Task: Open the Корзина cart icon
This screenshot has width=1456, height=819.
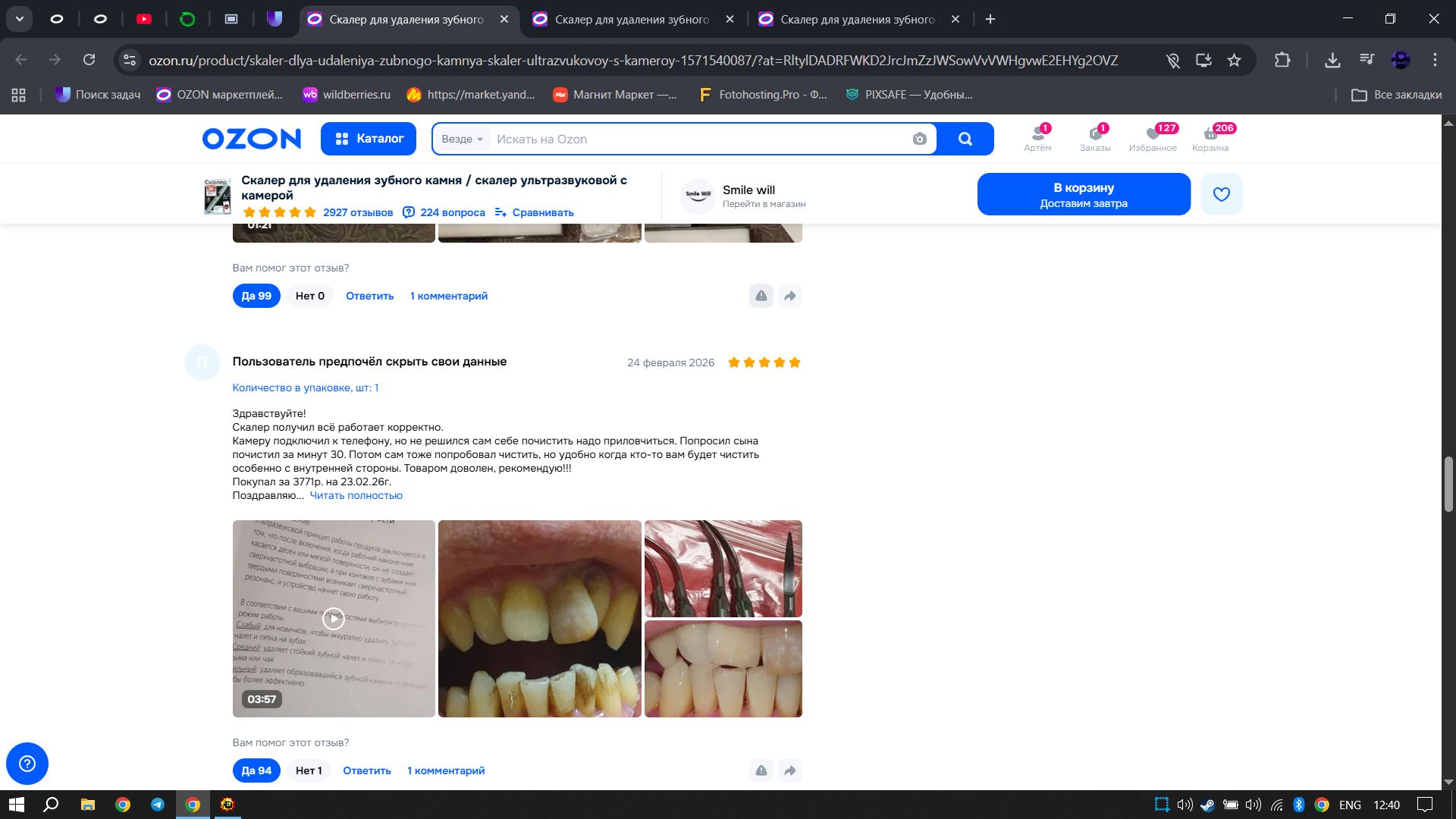Action: (1210, 138)
